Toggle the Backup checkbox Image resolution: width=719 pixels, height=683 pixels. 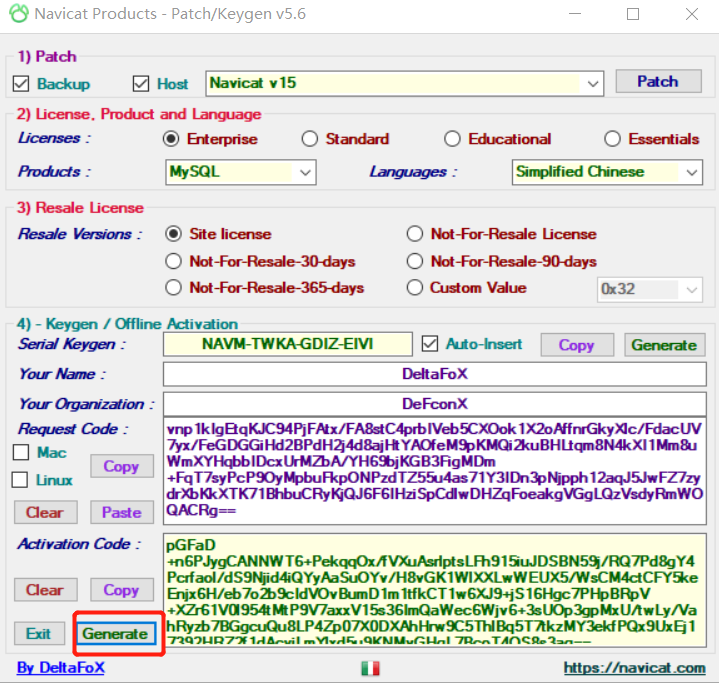21,84
